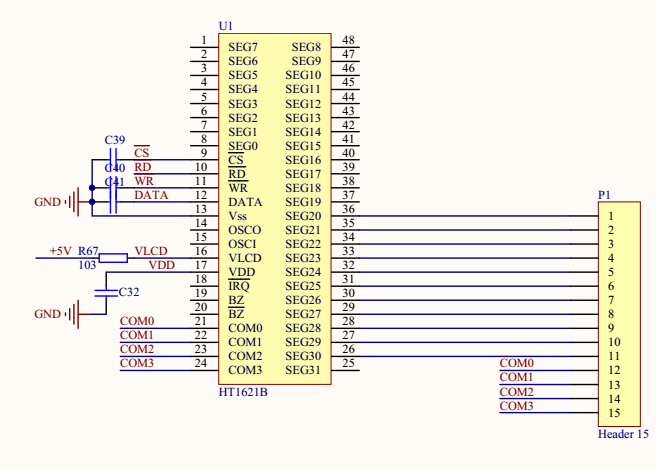Click the C39 designator text

(x=115, y=140)
